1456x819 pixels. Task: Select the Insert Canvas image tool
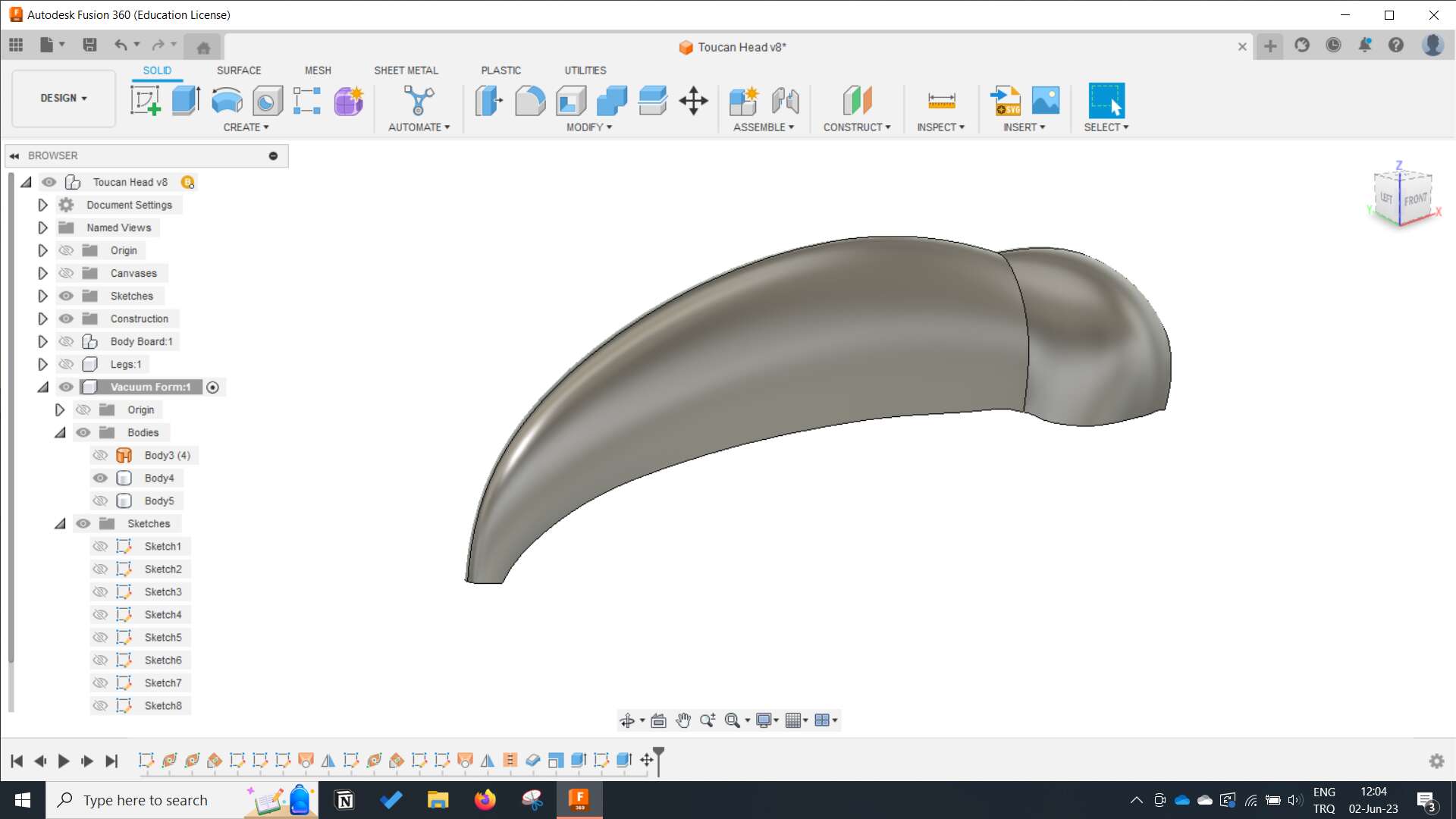click(x=1046, y=100)
